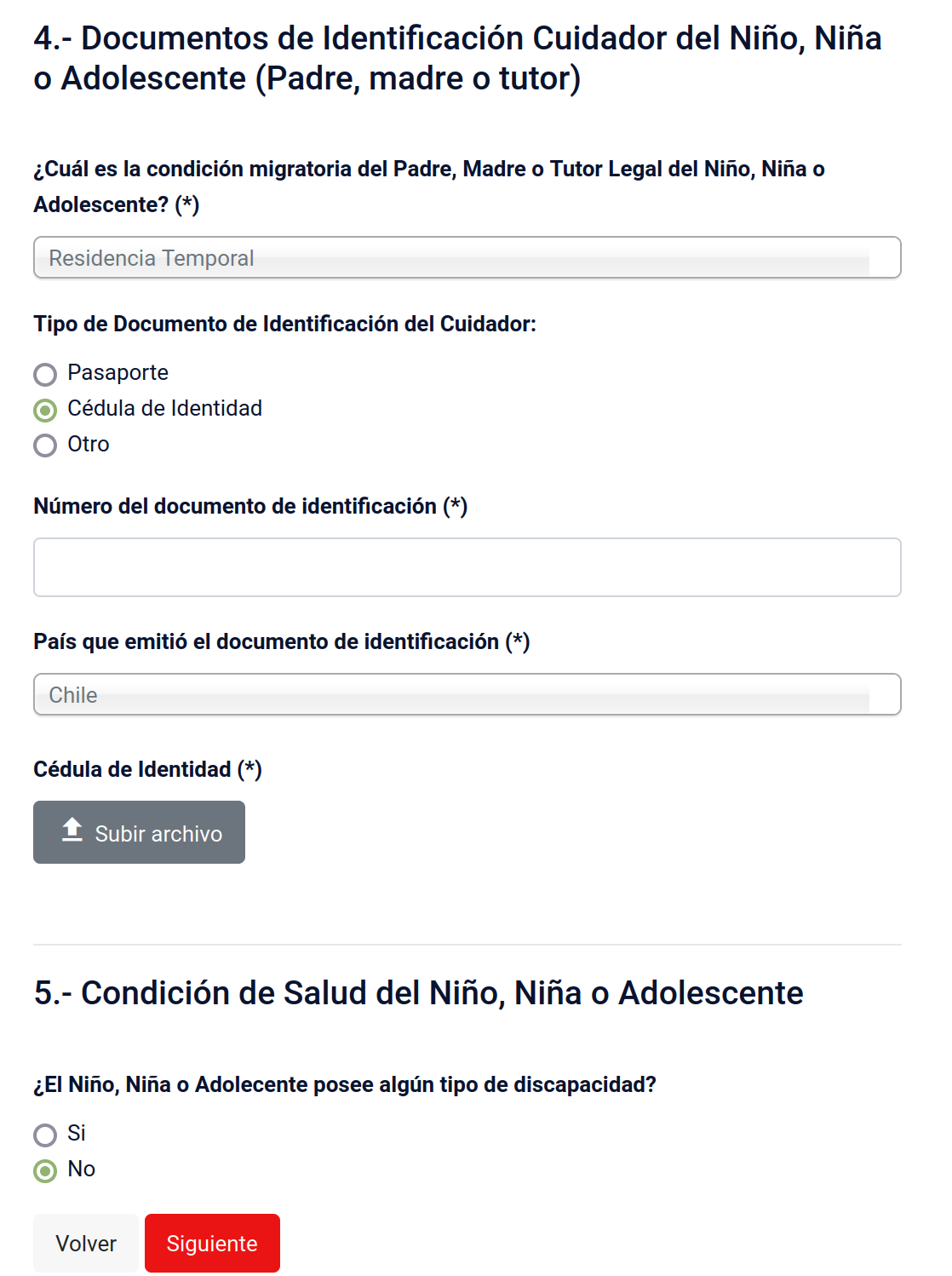Image resolution: width=952 pixels, height=1276 pixels.
Task: Go back with the Volver button
Action: click(x=86, y=1244)
